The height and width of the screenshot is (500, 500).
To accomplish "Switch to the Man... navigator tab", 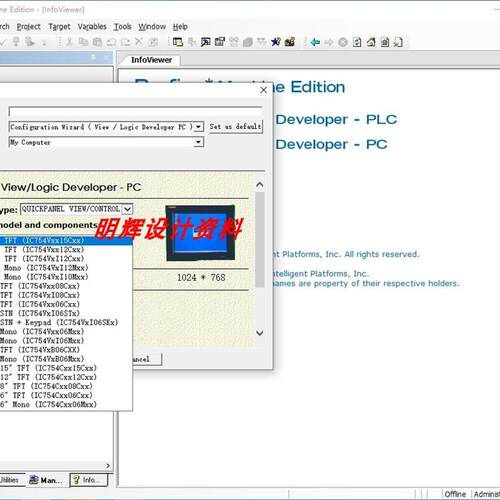I will pos(47,480).
